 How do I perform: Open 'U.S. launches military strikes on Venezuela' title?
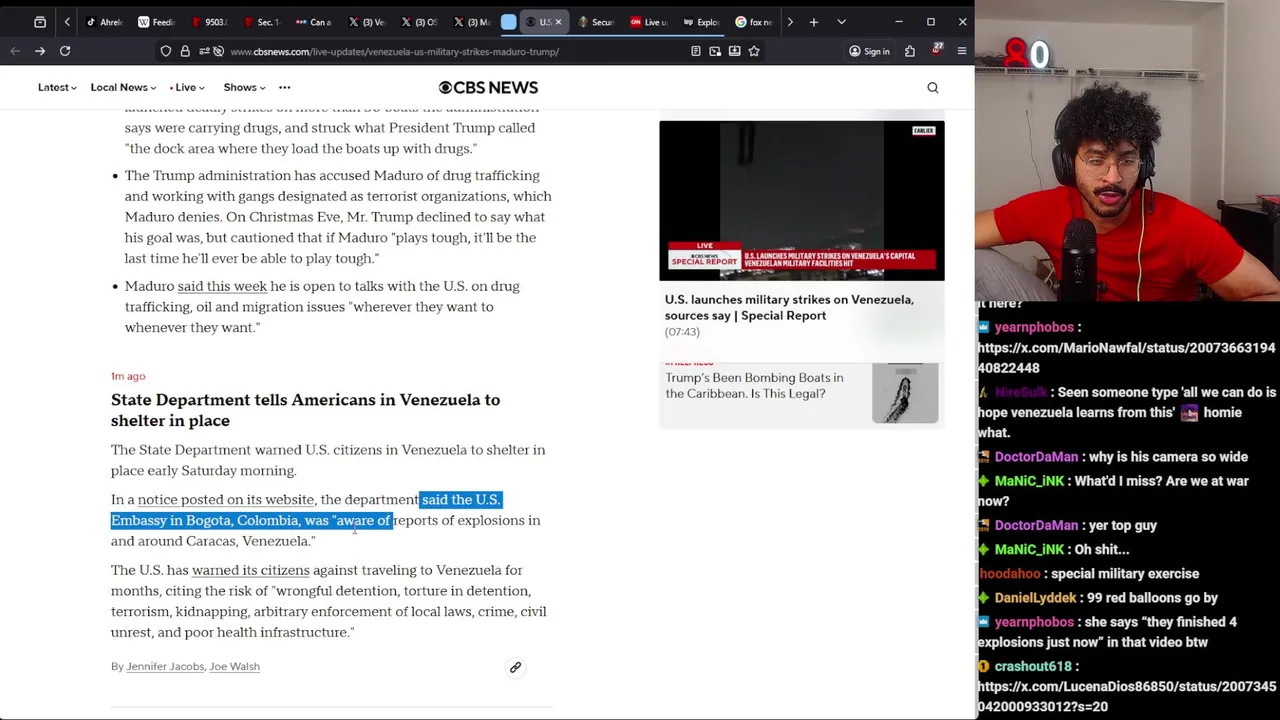[789, 307]
